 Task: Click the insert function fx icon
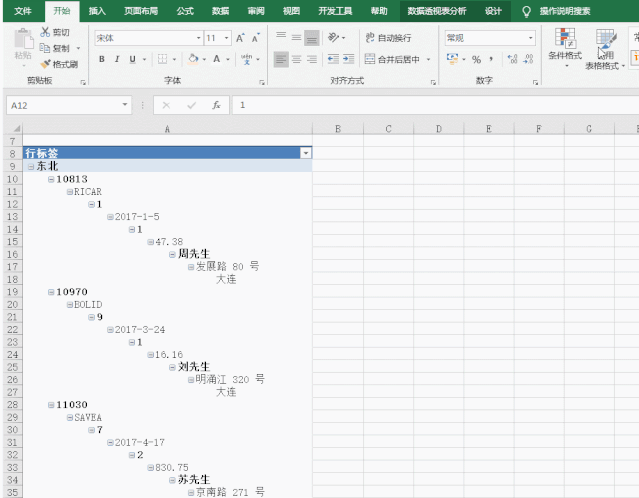pyautogui.click(x=216, y=105)
